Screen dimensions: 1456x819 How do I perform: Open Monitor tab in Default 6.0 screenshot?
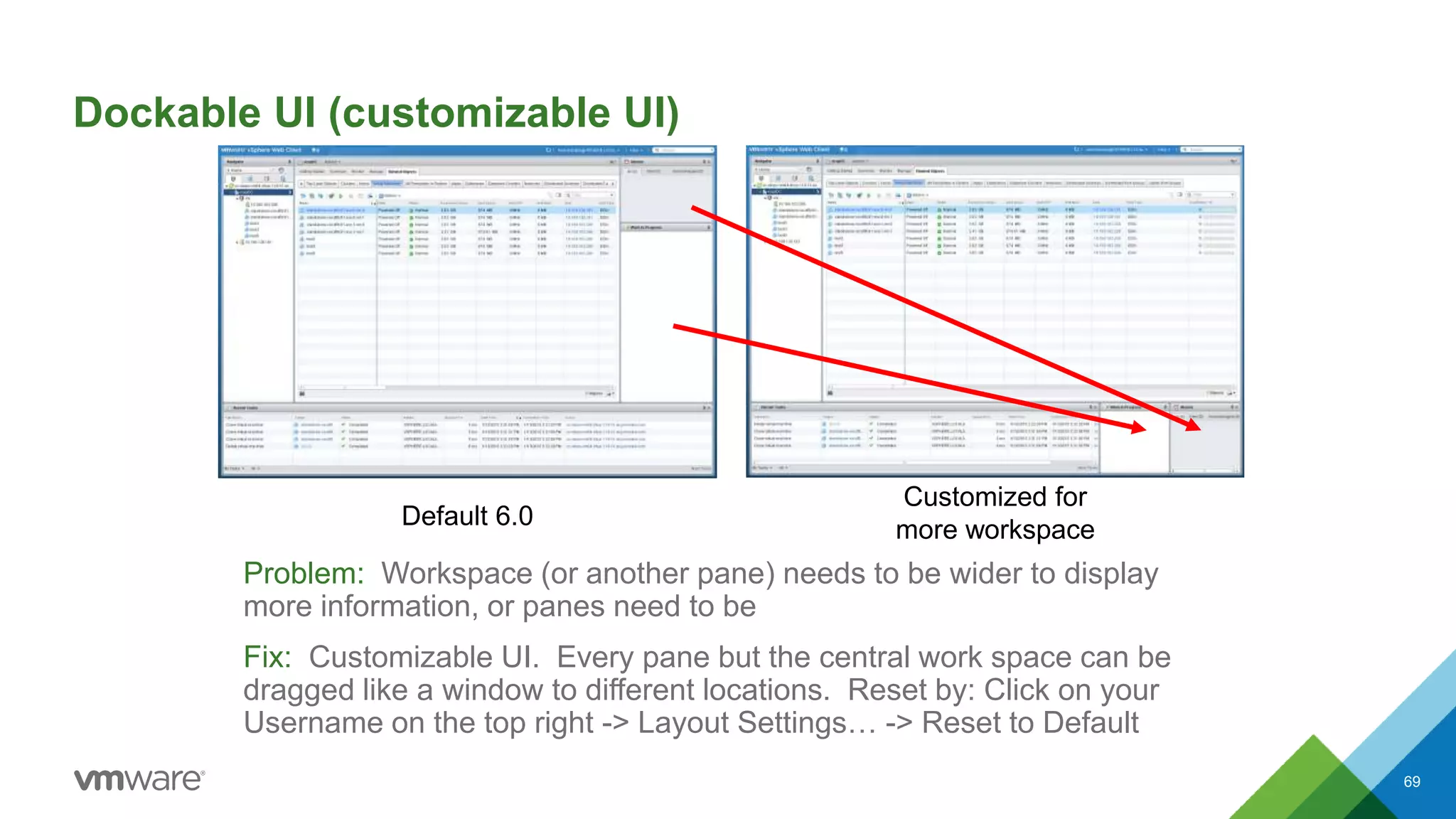point(358,171)
